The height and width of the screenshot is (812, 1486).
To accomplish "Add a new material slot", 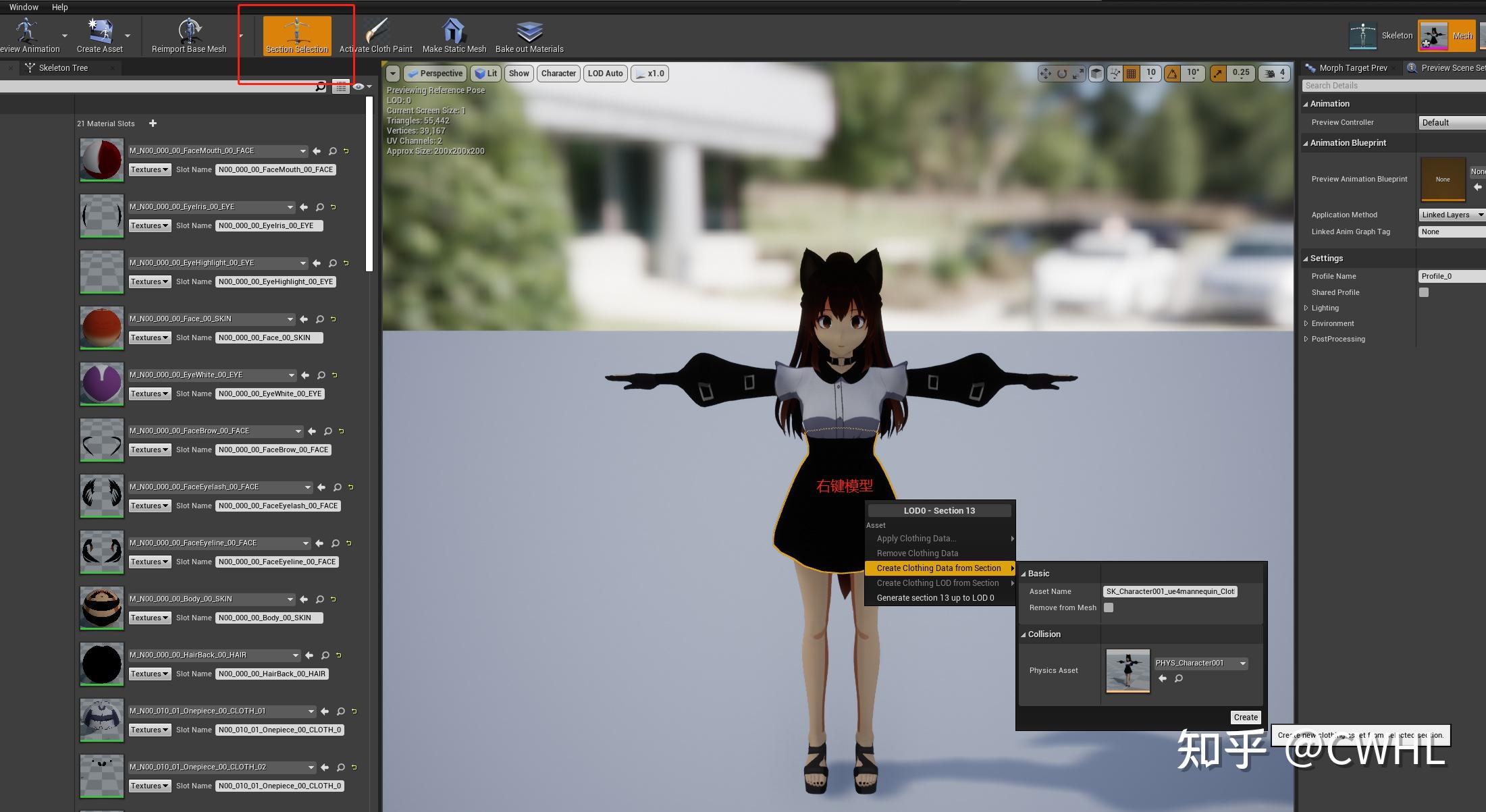I will coord(153,124).
